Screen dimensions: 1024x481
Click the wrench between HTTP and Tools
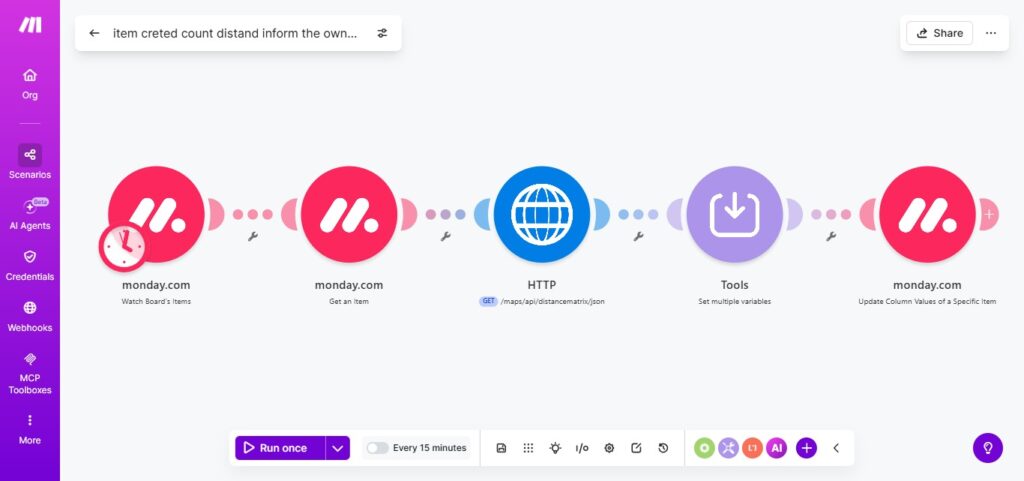click(638, 236)
